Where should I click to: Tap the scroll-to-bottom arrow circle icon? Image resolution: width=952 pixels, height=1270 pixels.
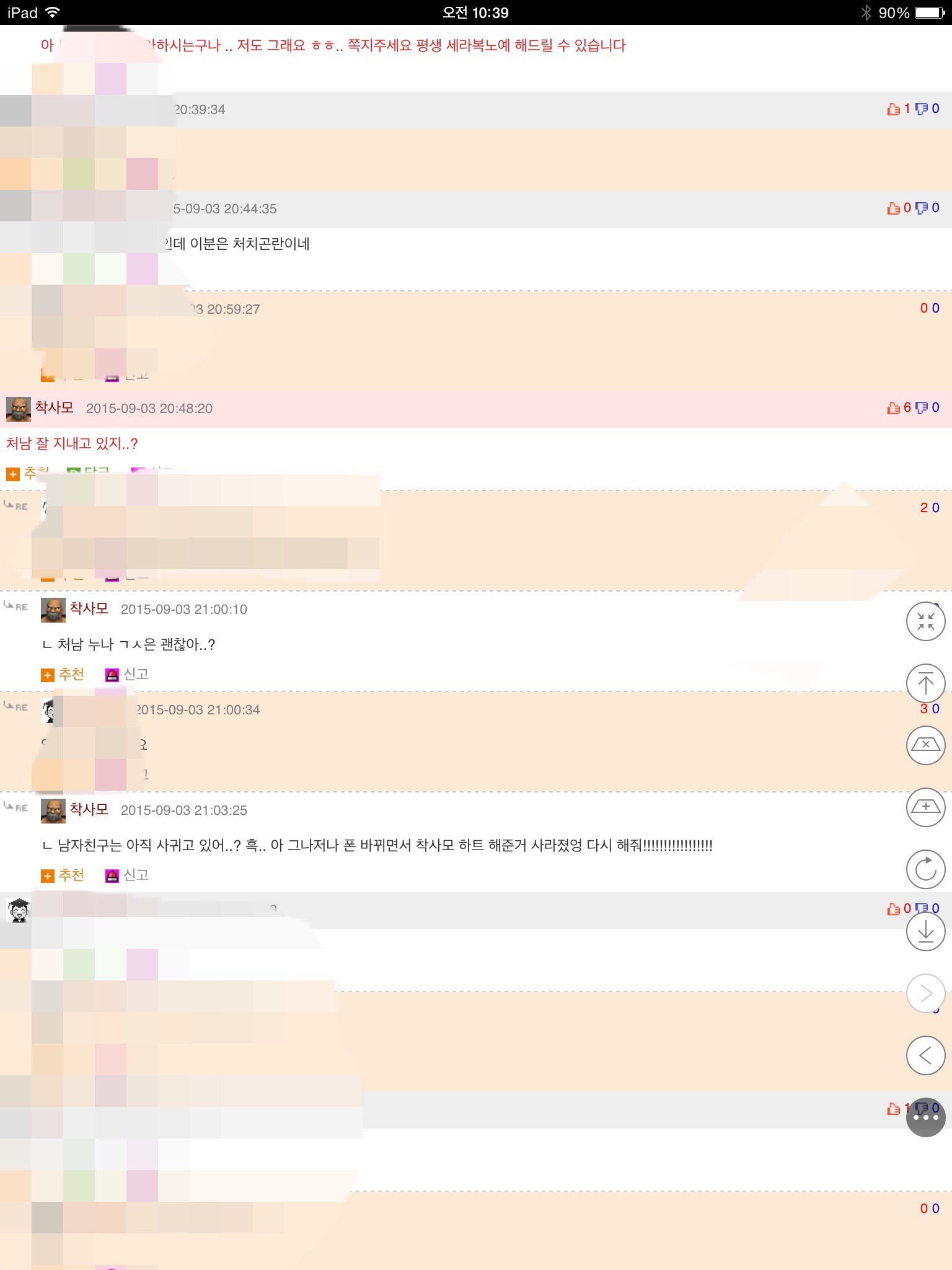coord(925,931)
